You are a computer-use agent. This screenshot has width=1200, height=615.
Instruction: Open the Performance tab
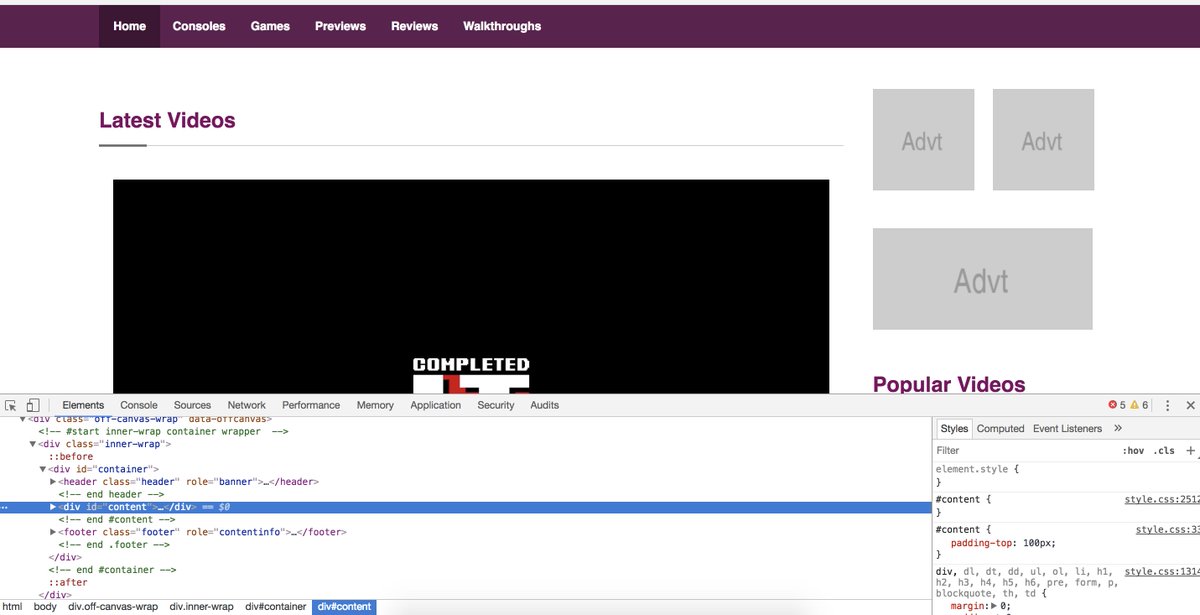click(311, 405)
